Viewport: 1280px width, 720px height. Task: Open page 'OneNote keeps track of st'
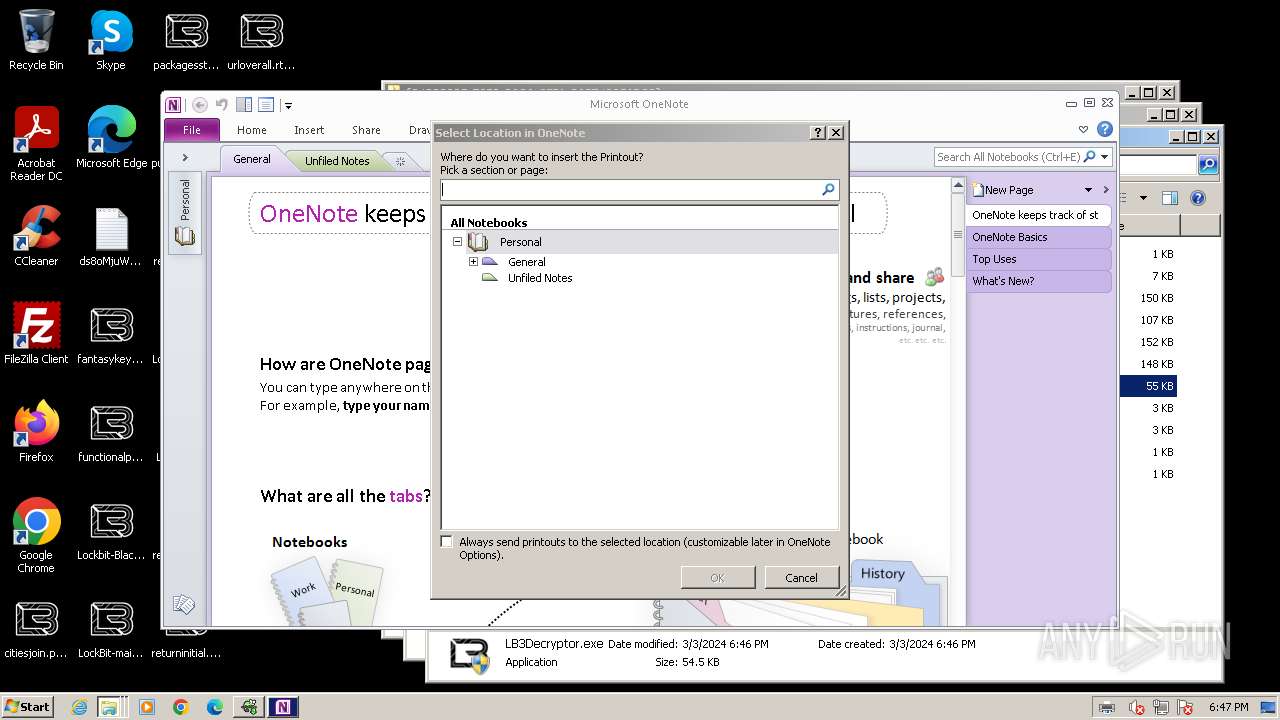click(x=1038, y=215)
